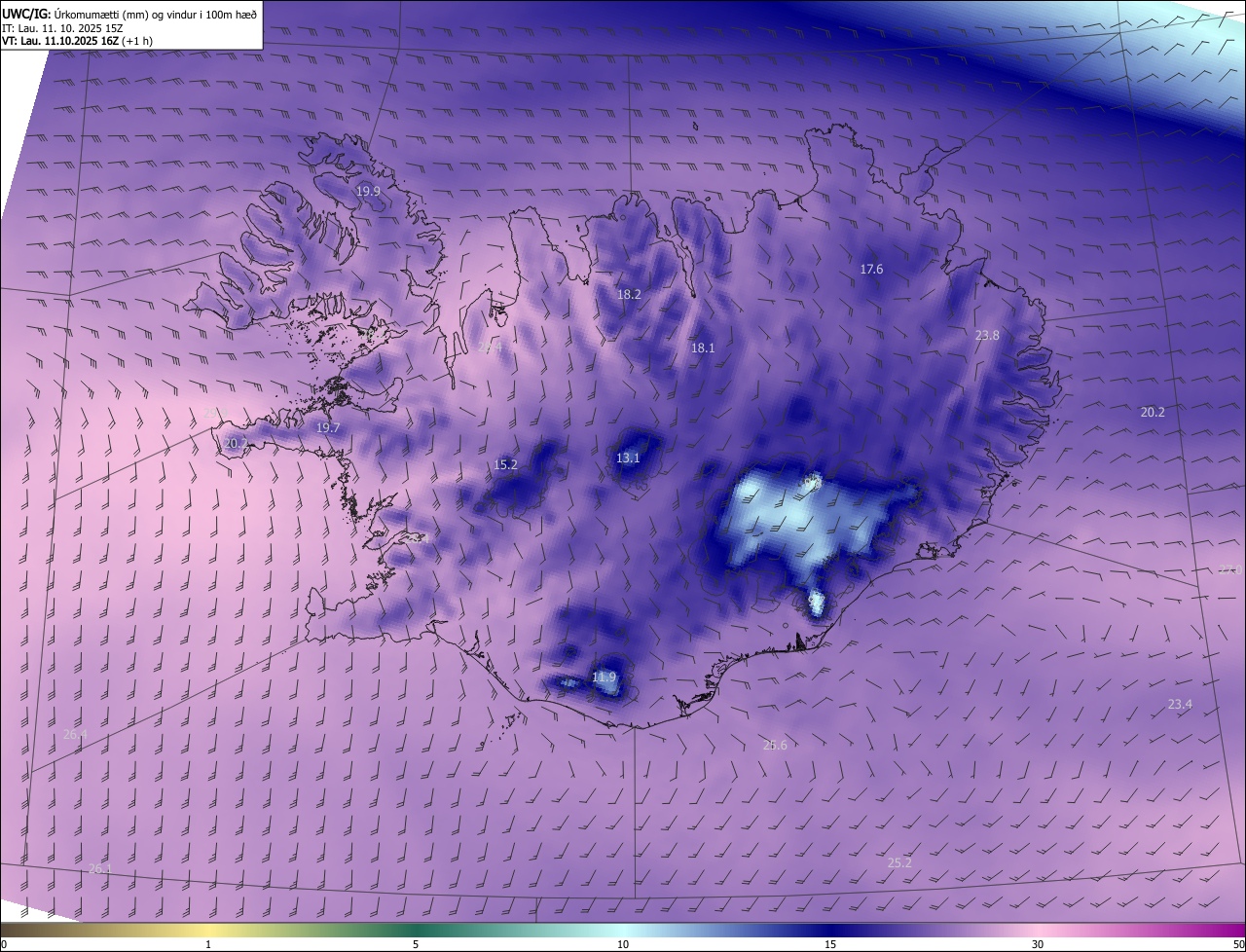Click the 26.1 value label

click(x=100, y=868)
